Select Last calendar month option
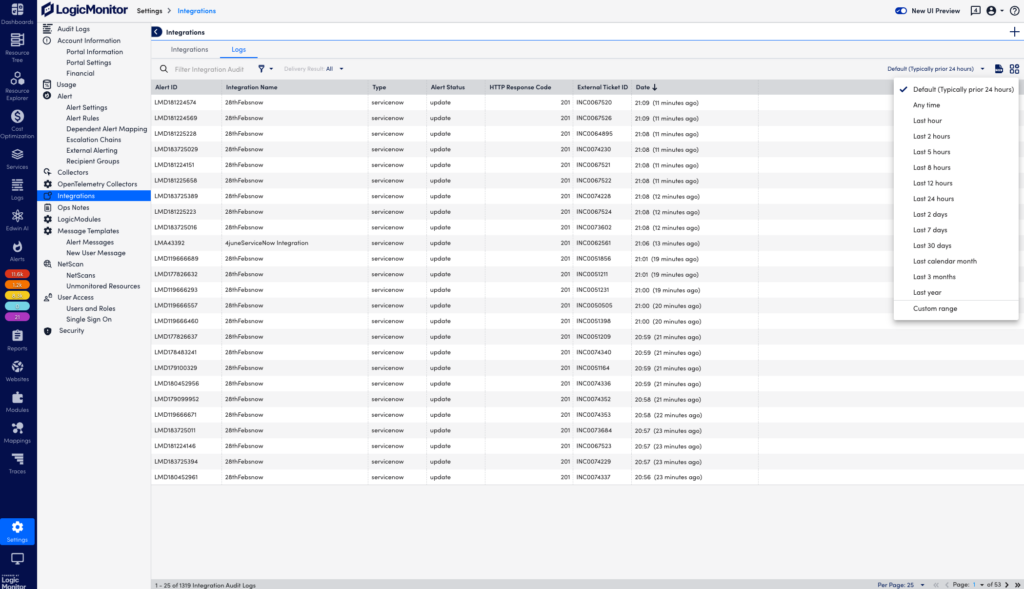Screen dimensions: 1024x589 point(956,261)
